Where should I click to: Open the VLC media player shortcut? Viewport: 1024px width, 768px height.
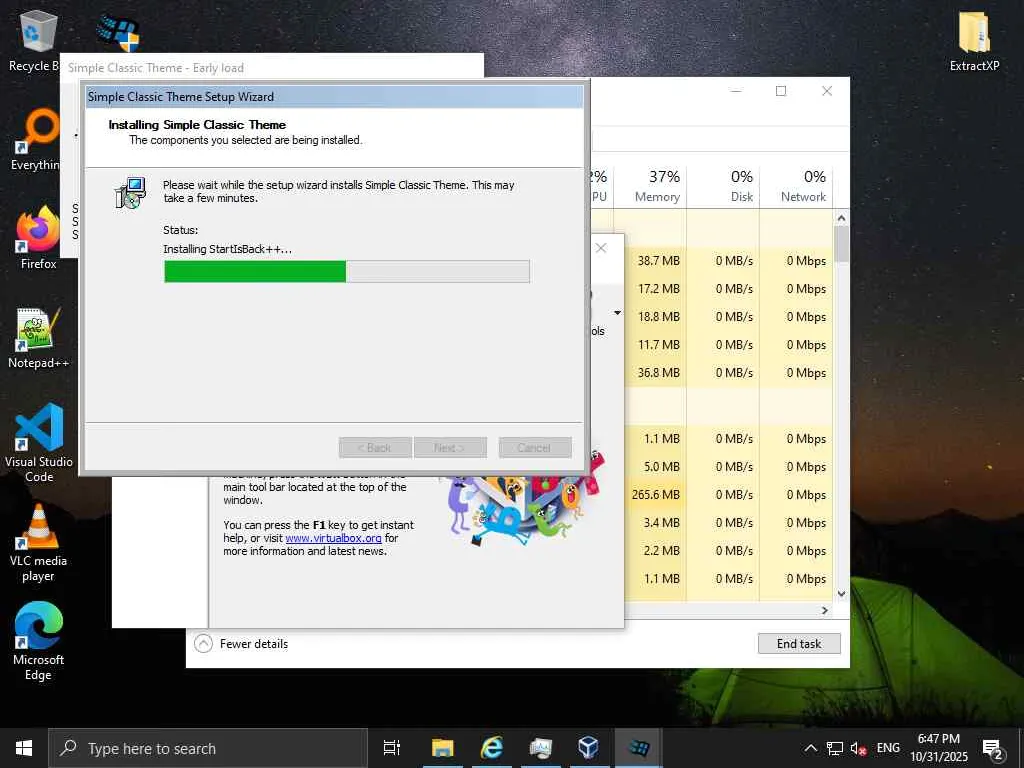tap(38, 542)
